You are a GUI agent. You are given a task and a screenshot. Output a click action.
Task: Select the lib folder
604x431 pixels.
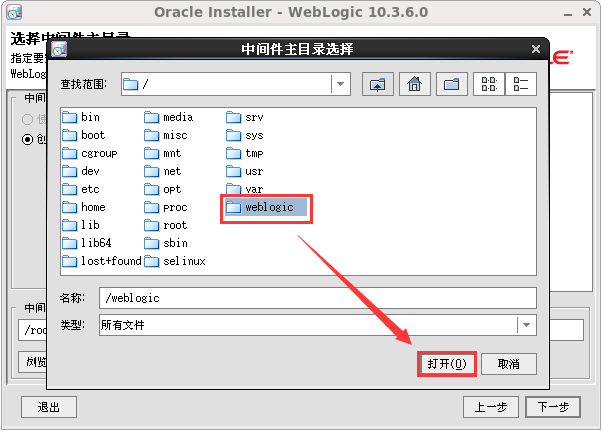(81, 225)
